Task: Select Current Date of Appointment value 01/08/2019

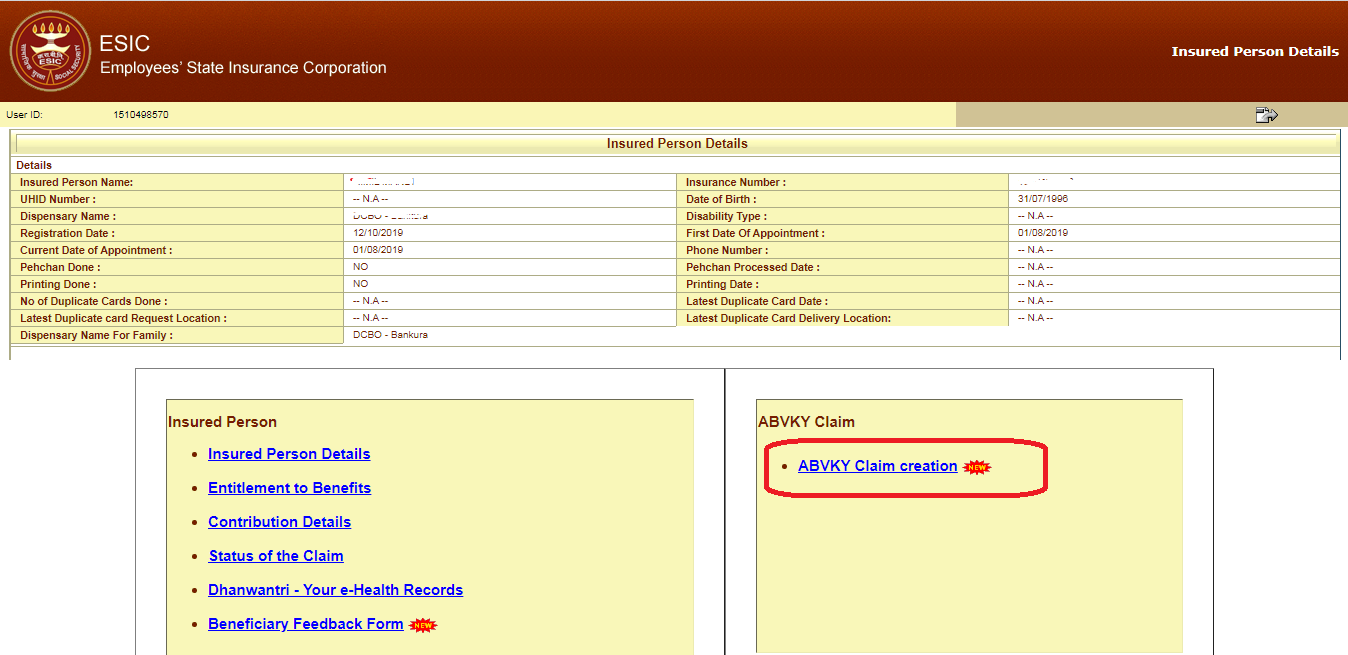Action: click(x=378, y=250)
